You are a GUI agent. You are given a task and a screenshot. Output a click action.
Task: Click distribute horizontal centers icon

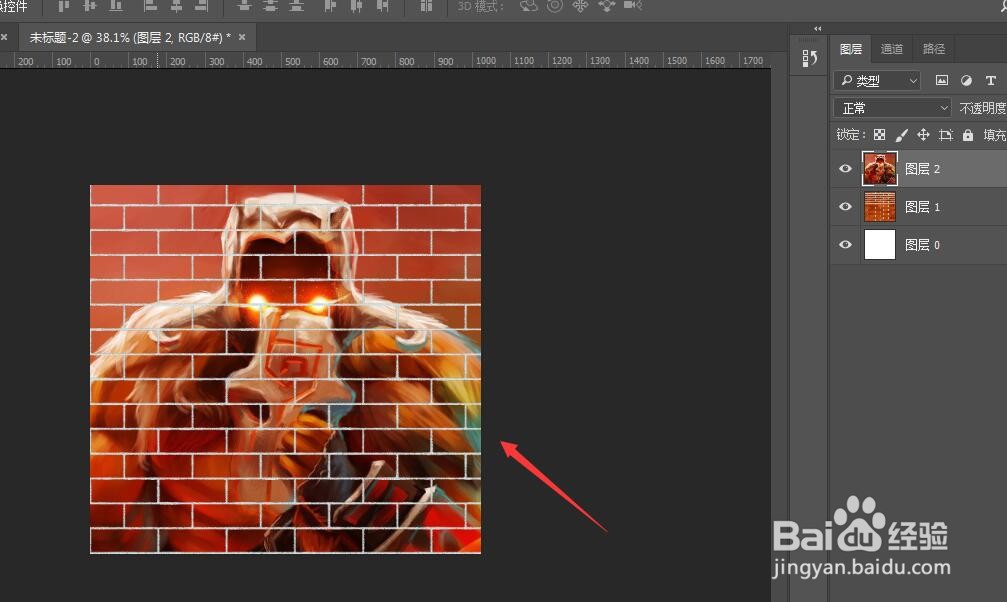(x=356, y=6)
